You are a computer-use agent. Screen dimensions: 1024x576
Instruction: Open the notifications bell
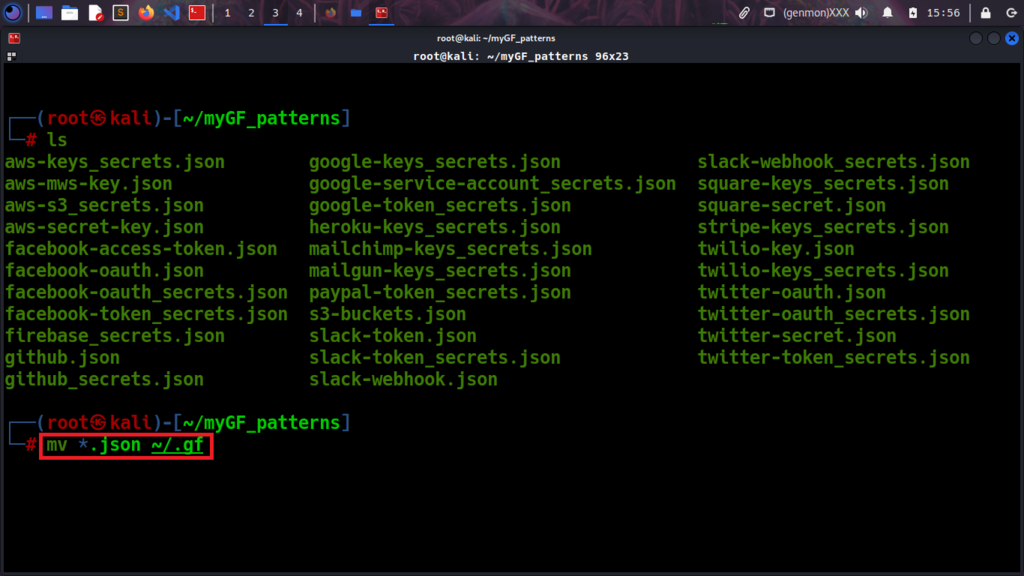pyautogui.click(x=887, y=13)
